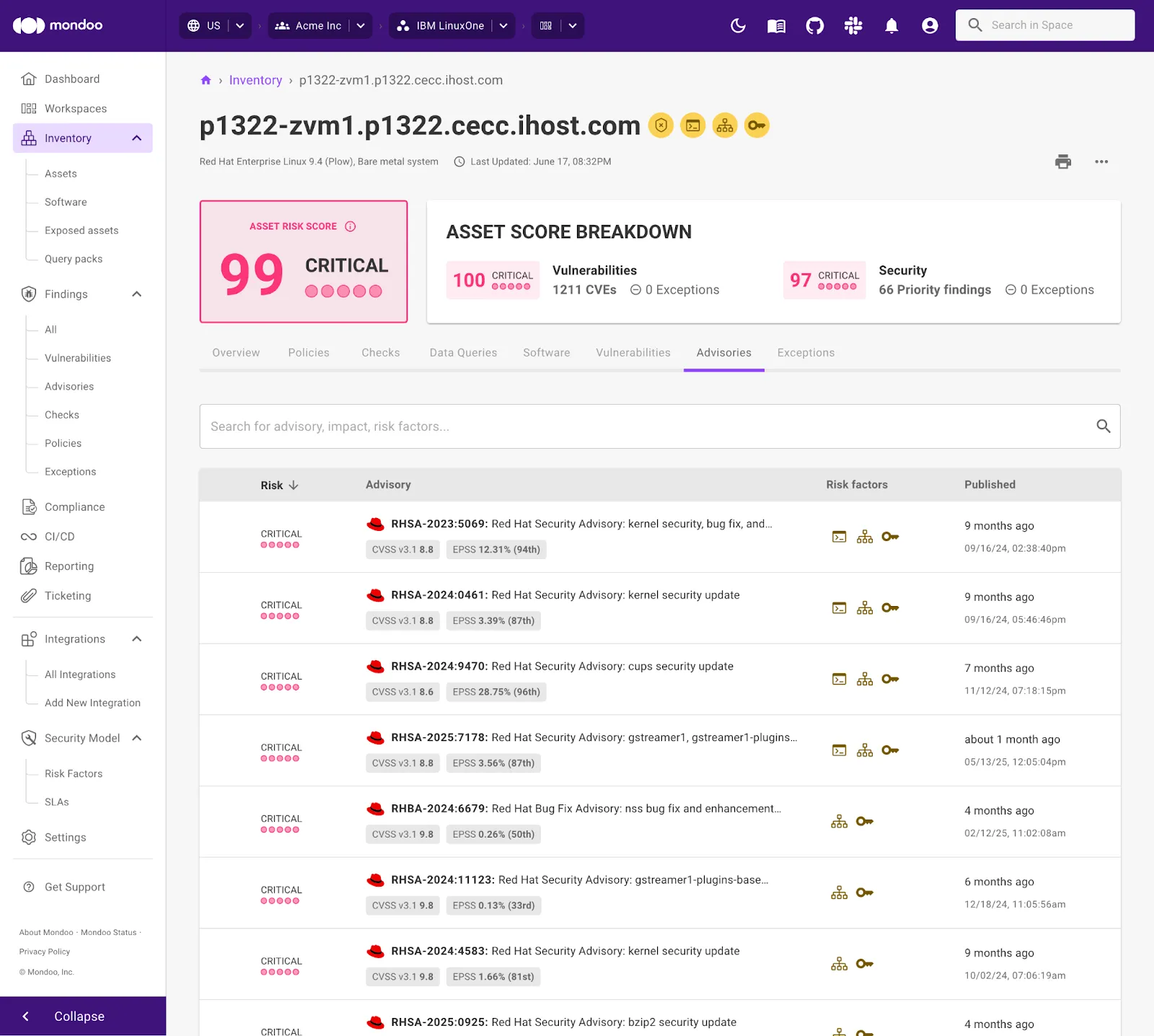The width and height of the screenshot is (1154, 1036).
Task: Open Settings in the sidebar
Action: [65, 838]
